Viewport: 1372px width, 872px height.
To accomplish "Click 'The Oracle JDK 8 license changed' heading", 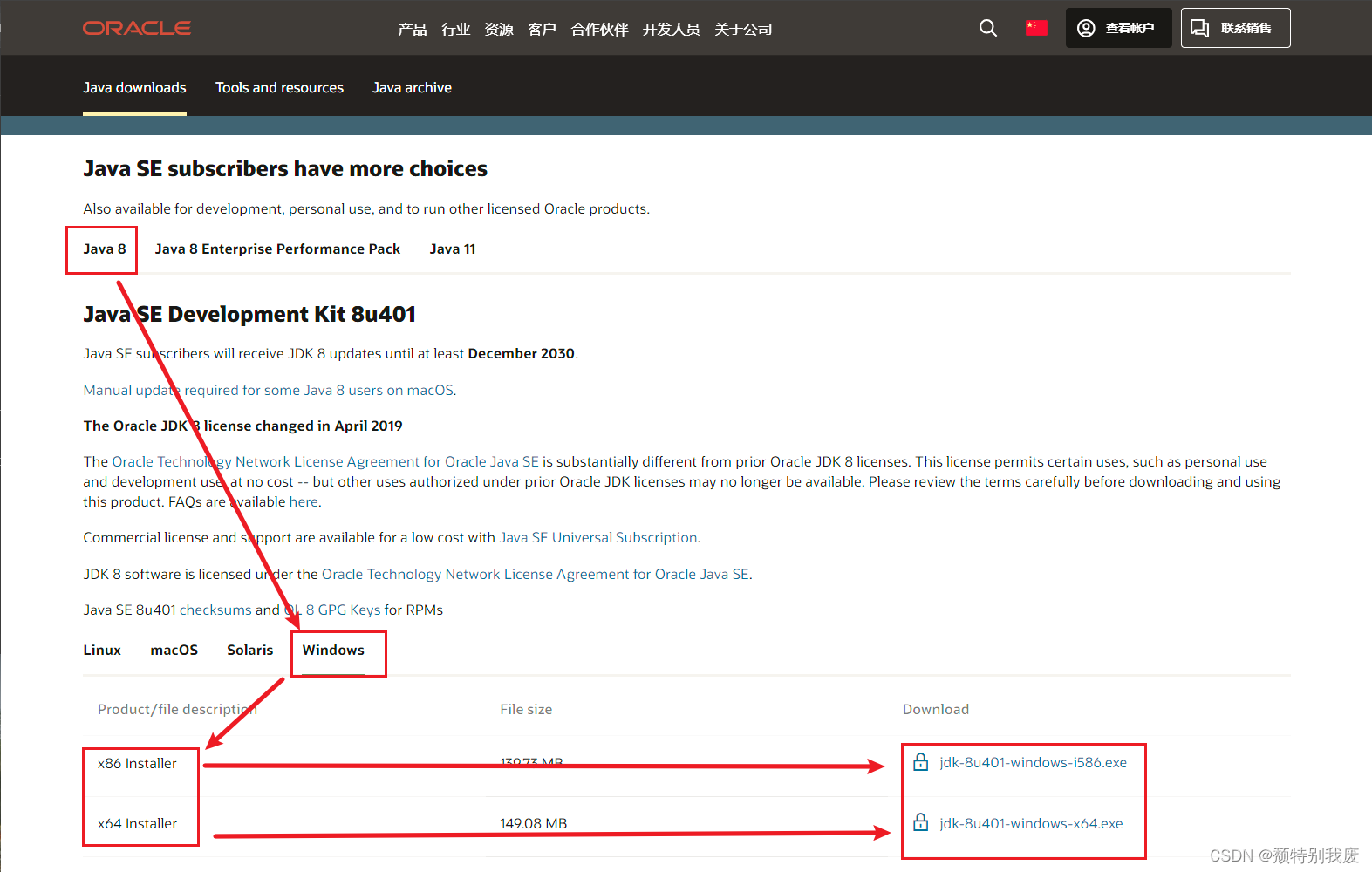I will pos(242,426).
